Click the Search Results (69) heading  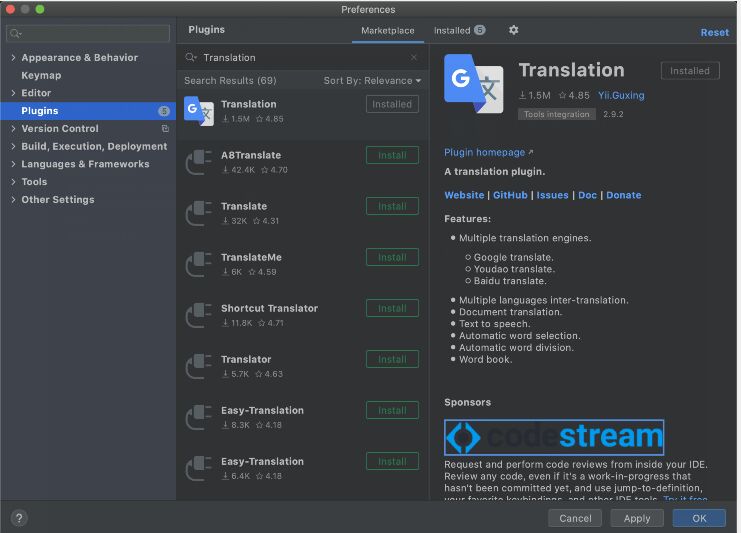[230, 80]
